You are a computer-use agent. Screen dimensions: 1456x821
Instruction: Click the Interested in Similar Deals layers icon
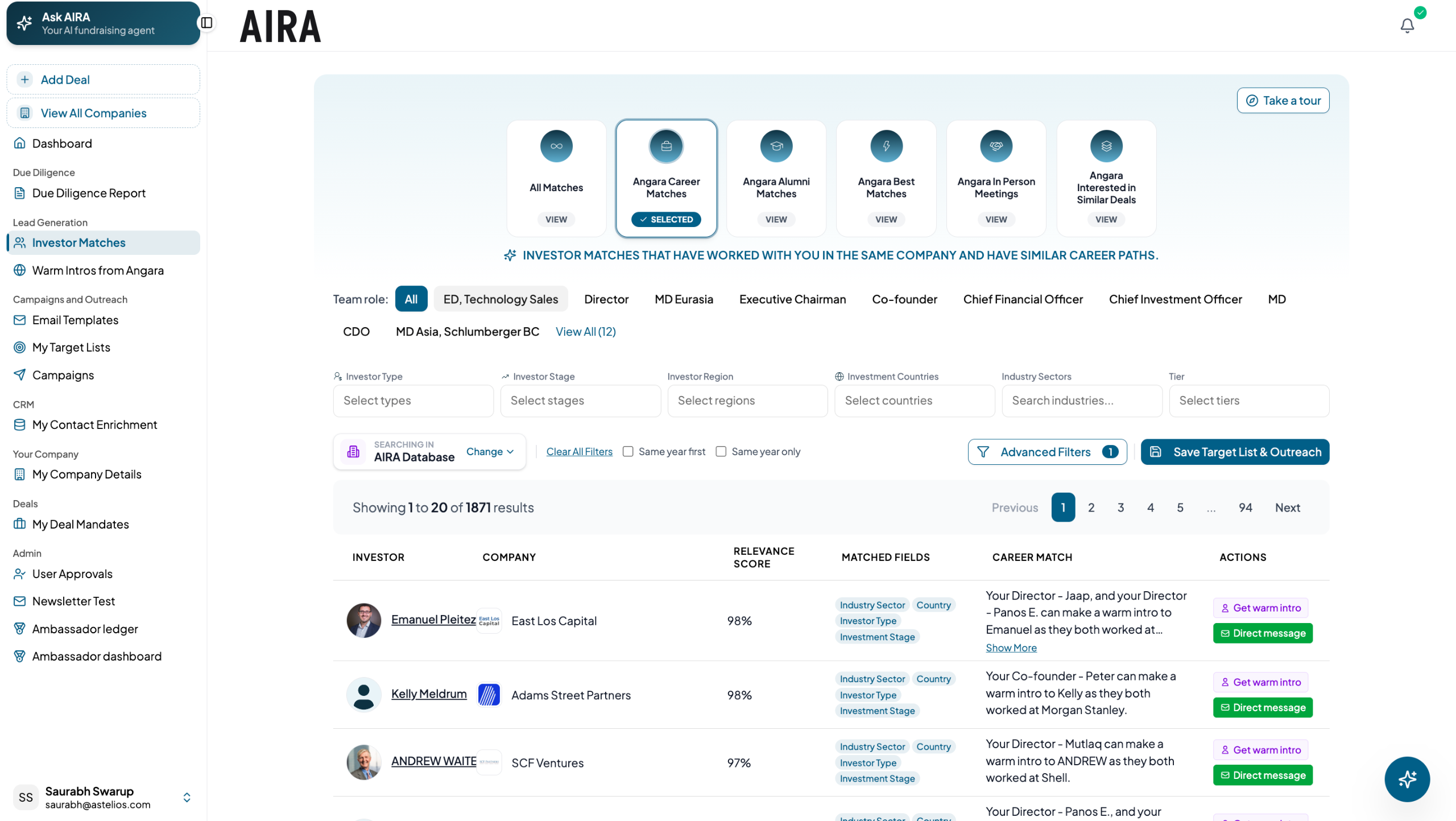(1106, 146)
